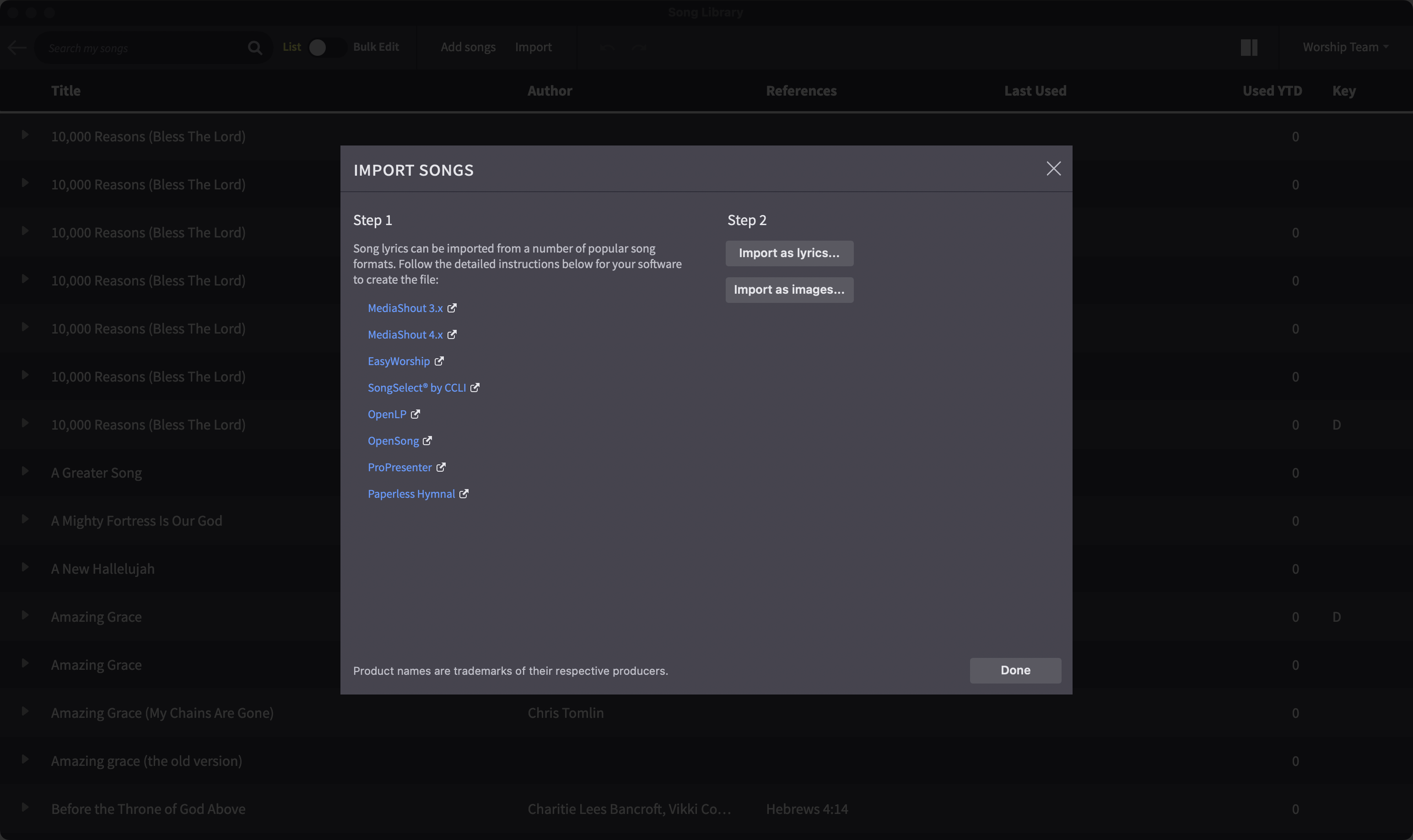This screenshot has height=840, width=1413.
Task: Sort by the Last Used column header
Action: (1035, 91)
